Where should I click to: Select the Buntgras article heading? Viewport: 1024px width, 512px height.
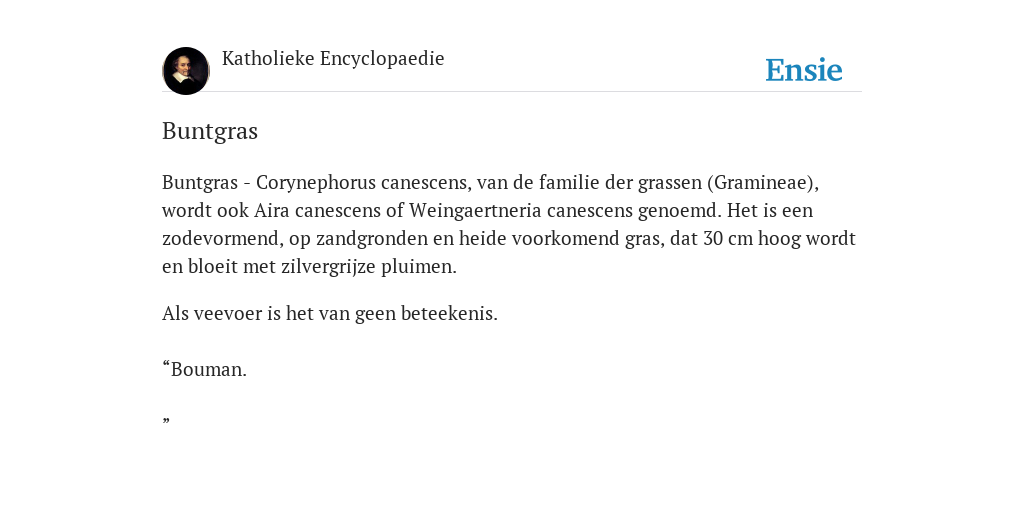tap(210, 131)
